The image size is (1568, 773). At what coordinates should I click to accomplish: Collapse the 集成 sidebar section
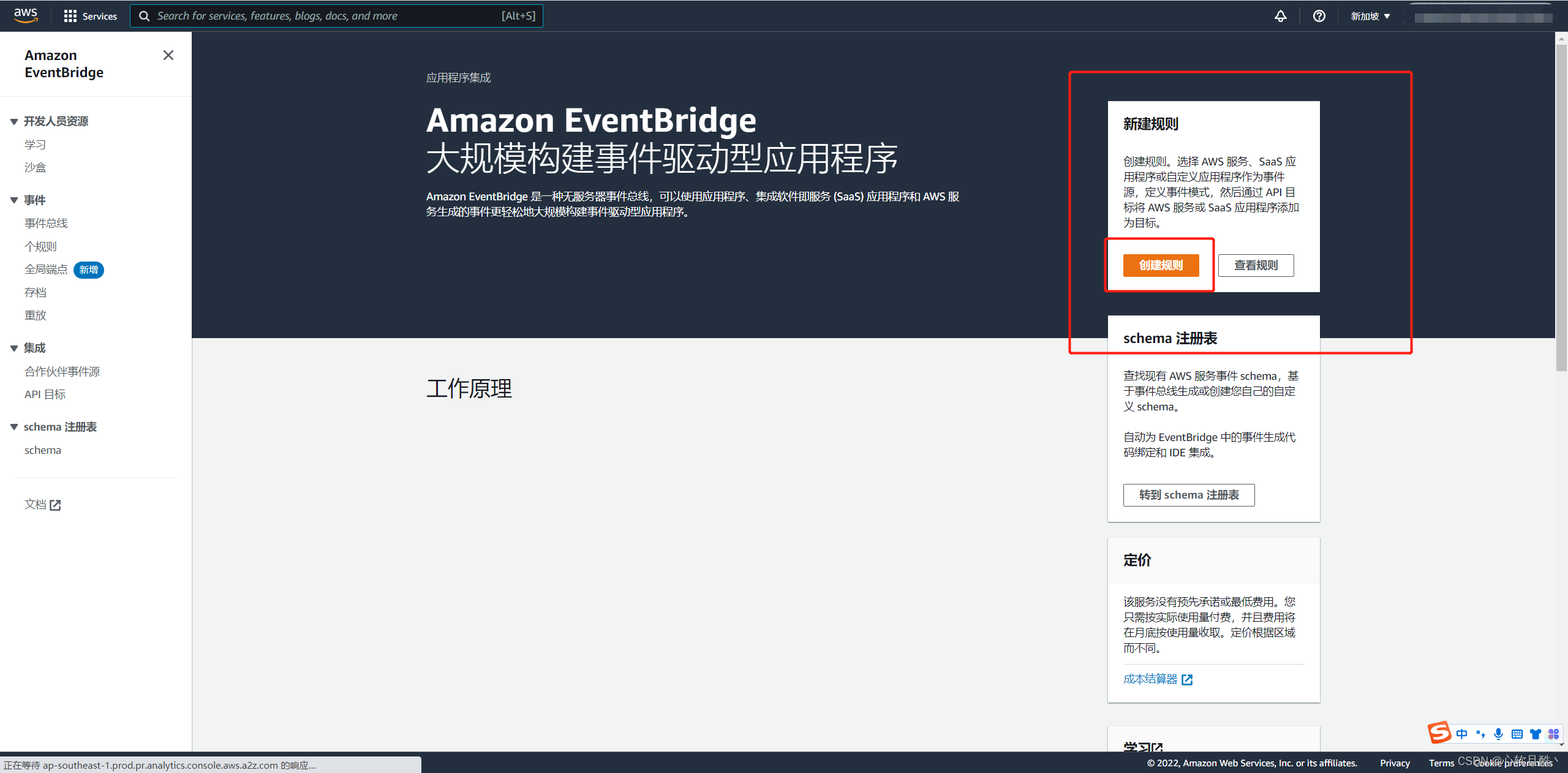[x=14, y=348]
